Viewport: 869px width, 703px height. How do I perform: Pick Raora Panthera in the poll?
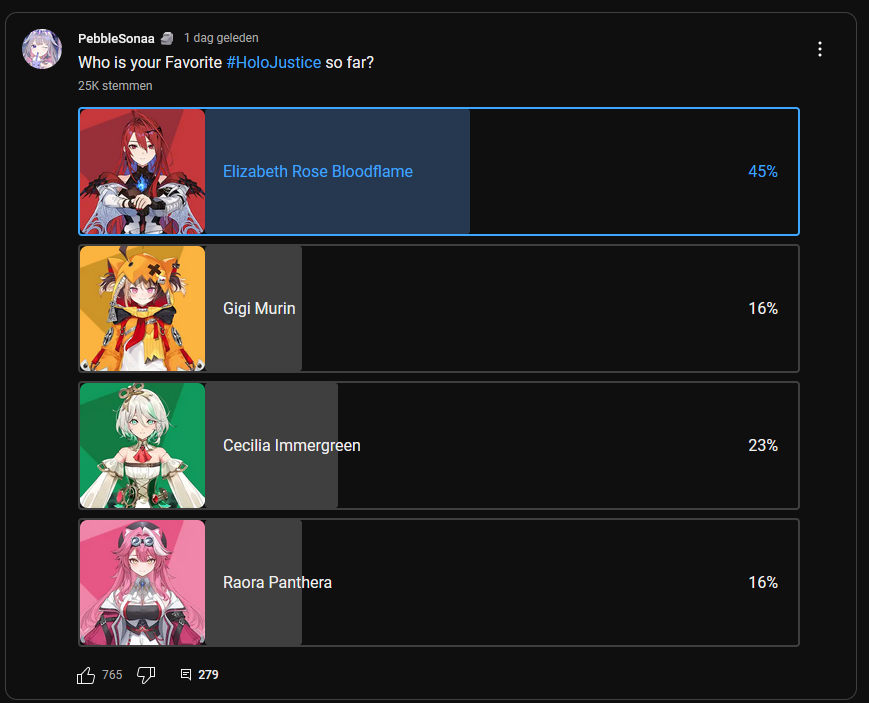pyautogui.click(x=439, y=582)
